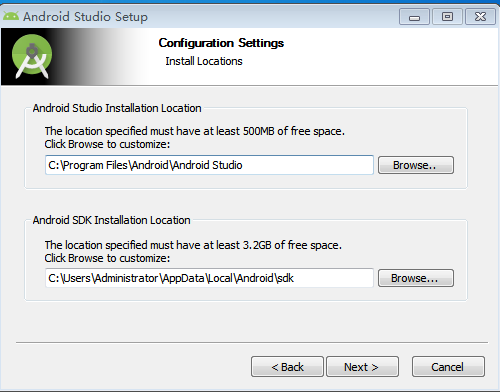Focus the Android Studio install path field
This screenshot has height=392, width=500.
tap(209, 165)
